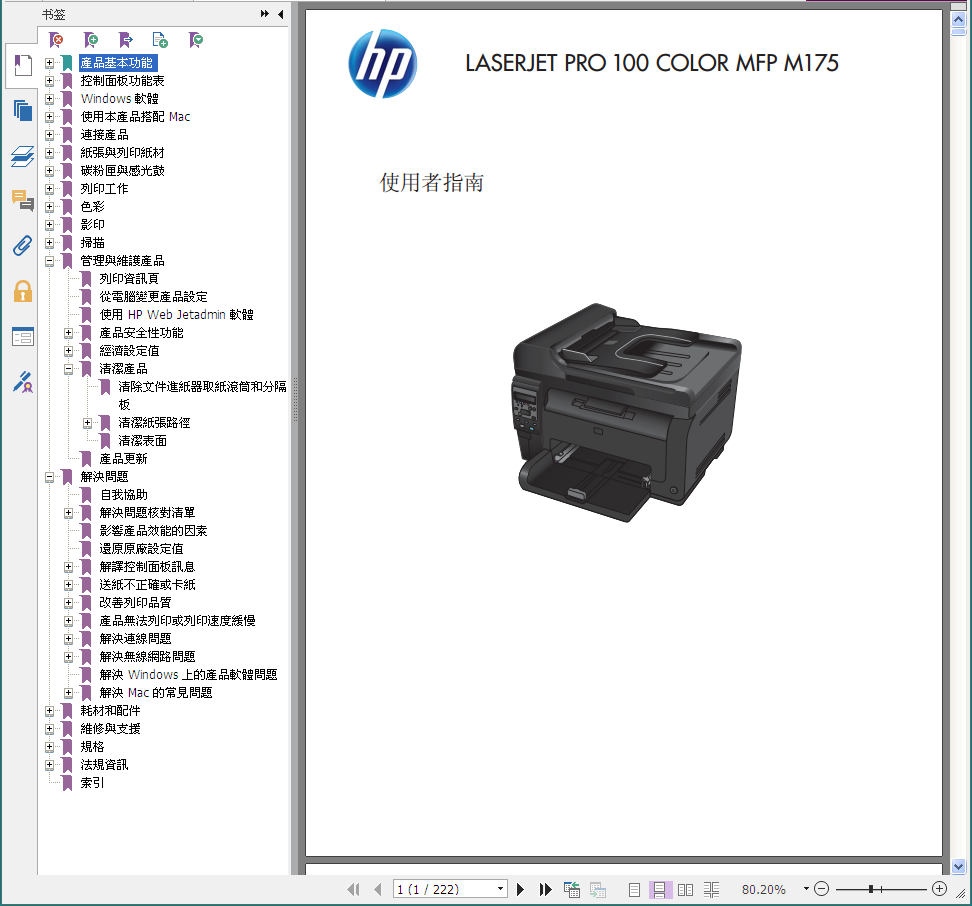The width and height of the screenshot is (972, 906).
Task: Expand the bookmark panel with double-arrow icon
Action: (265, 14)
